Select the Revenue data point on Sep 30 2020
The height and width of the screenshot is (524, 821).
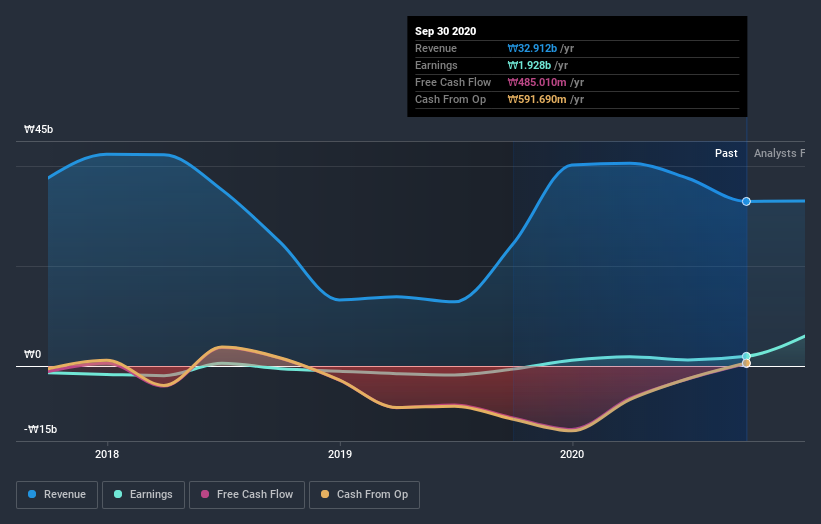(x=746, y=202)
